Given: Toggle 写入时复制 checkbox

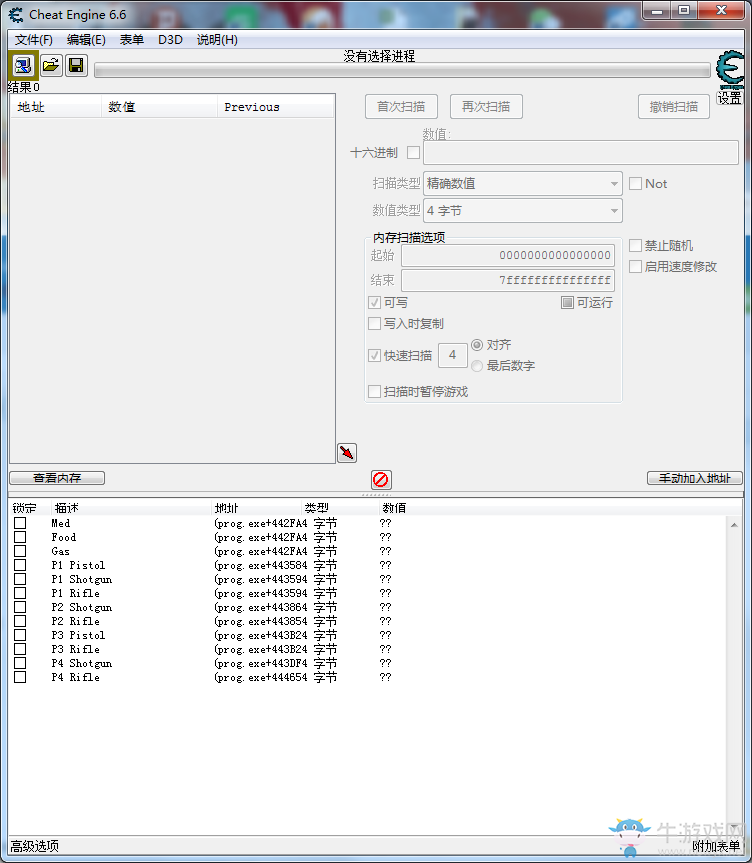Looking at the screenshot, I should [374, 323].
